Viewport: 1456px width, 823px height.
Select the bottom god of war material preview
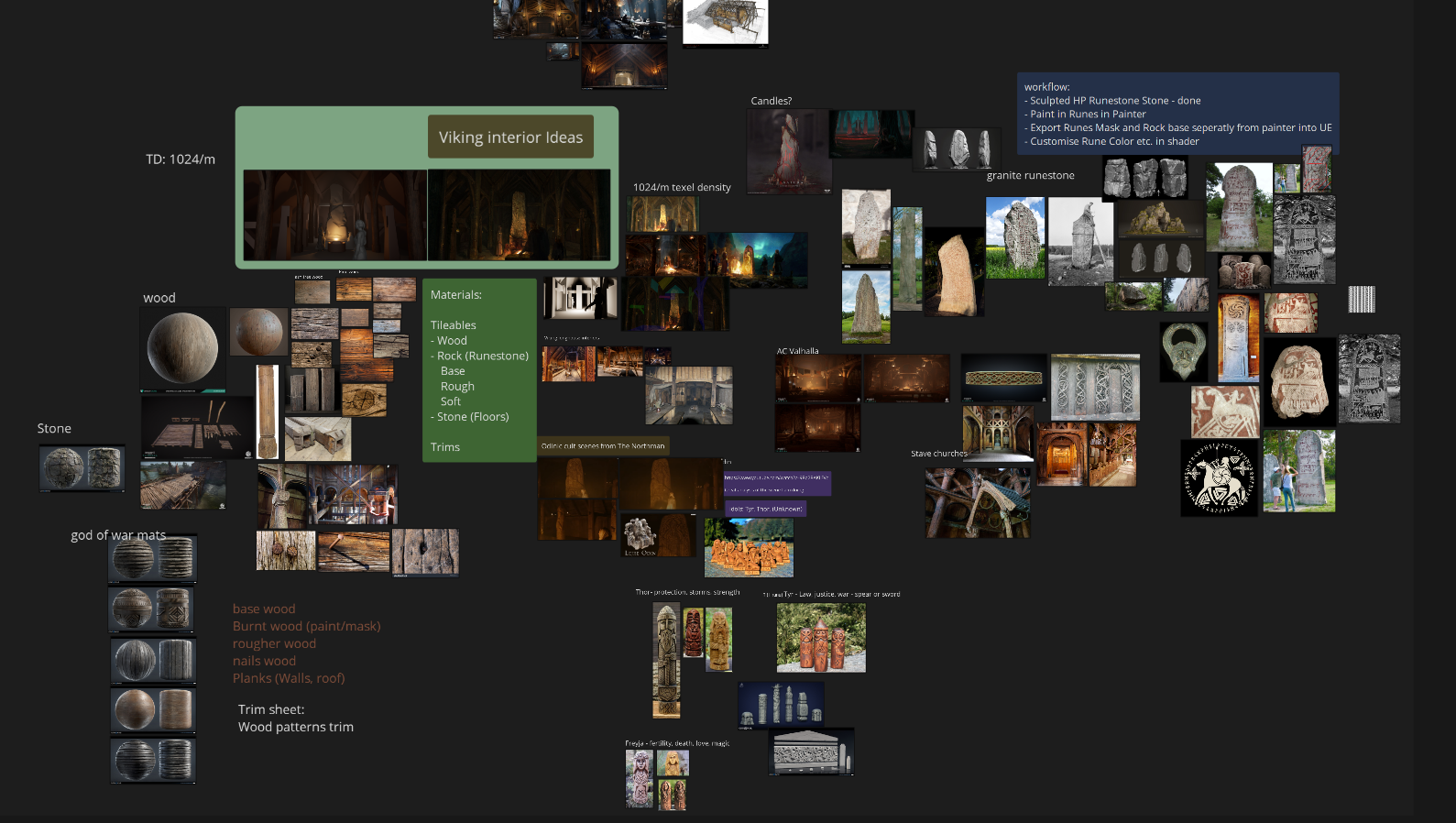click(x=153, y=761)
